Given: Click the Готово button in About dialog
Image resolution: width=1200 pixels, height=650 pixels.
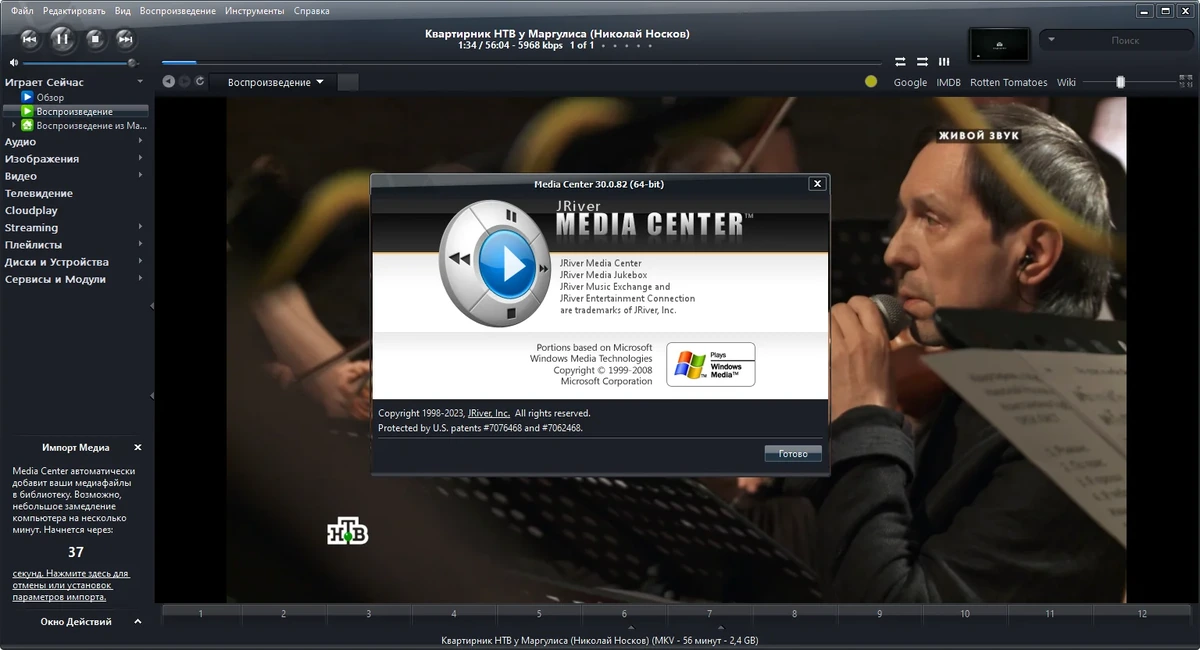Looking at the screenshot, I should click(793, 453).
